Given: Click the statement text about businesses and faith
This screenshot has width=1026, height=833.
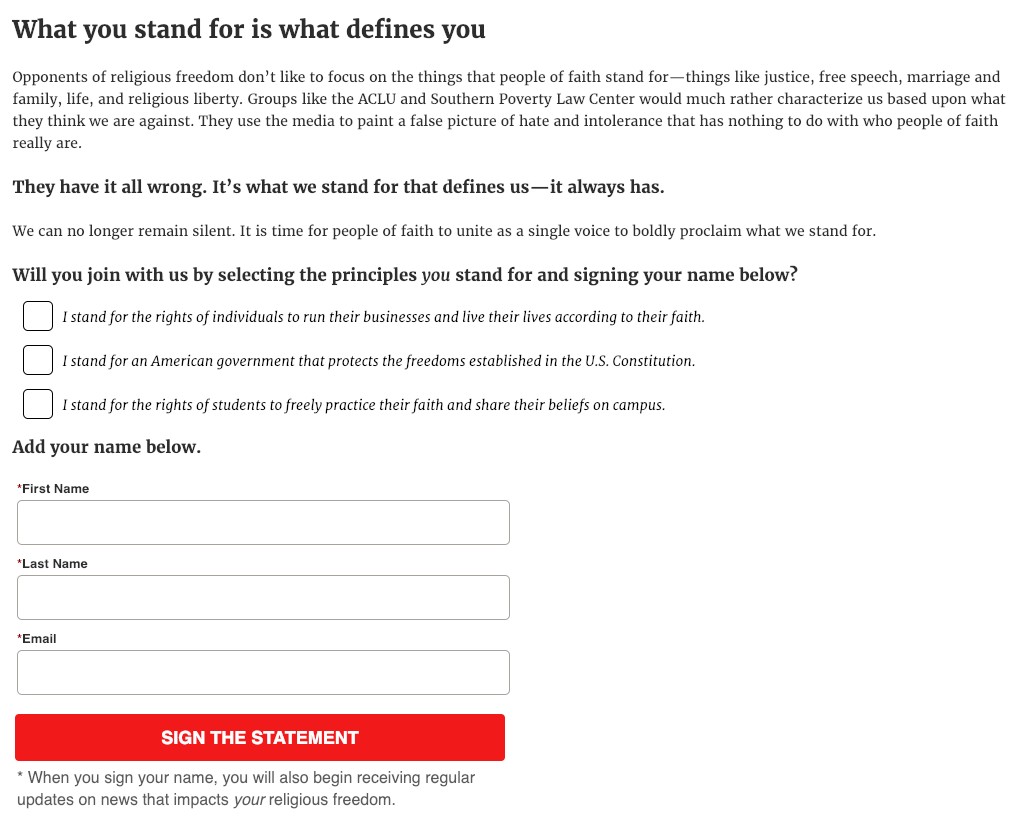Looking at the screenshot, I should point(383,317).
